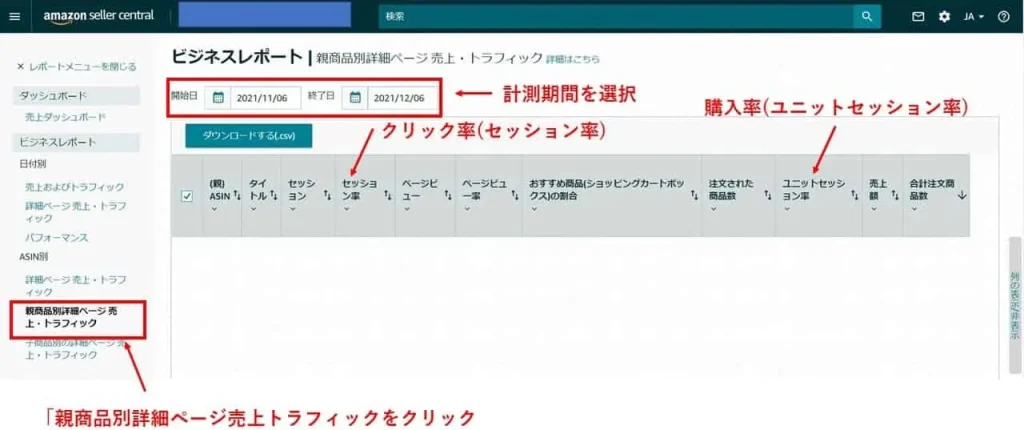Open 売上ダッシュボード in sidebar

pos(65,117)
